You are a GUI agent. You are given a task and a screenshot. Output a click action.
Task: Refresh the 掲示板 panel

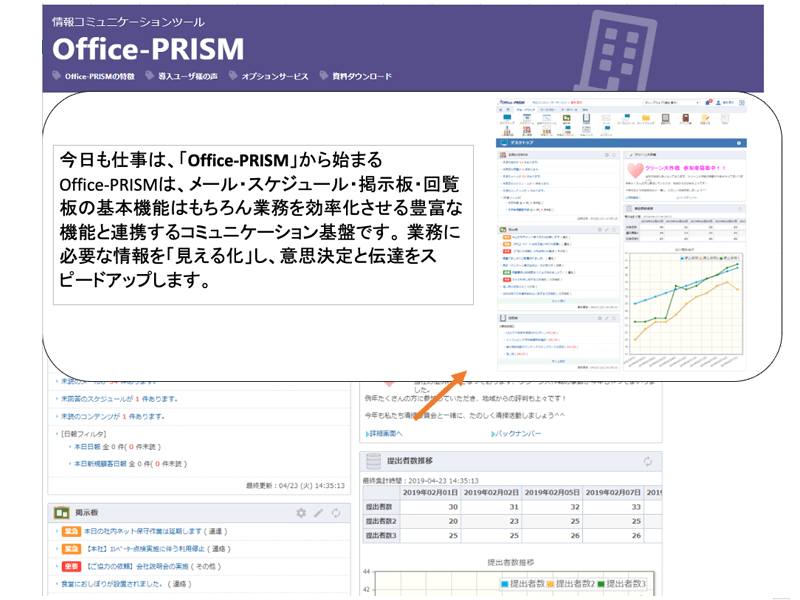pyautogui.click(x=336, y=513)
